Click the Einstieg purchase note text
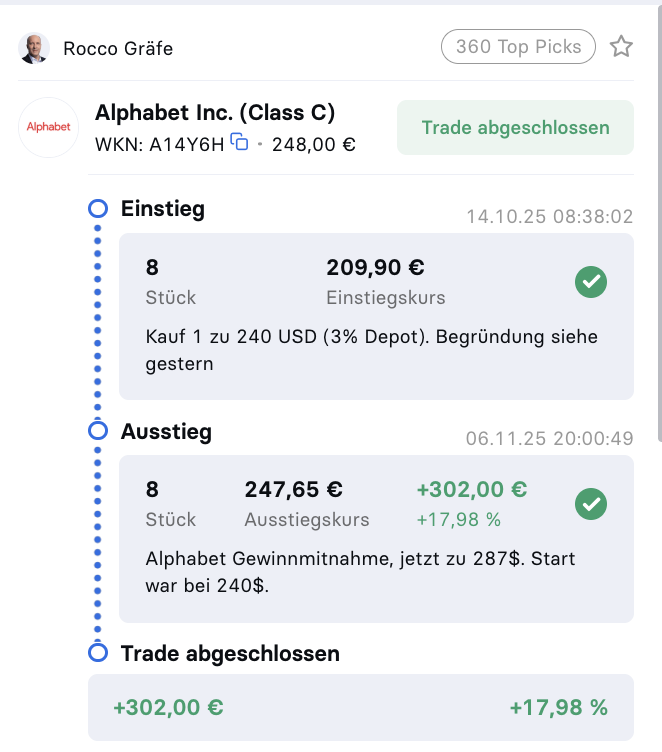This screenshot has height=752, width=662. point(371,350)
